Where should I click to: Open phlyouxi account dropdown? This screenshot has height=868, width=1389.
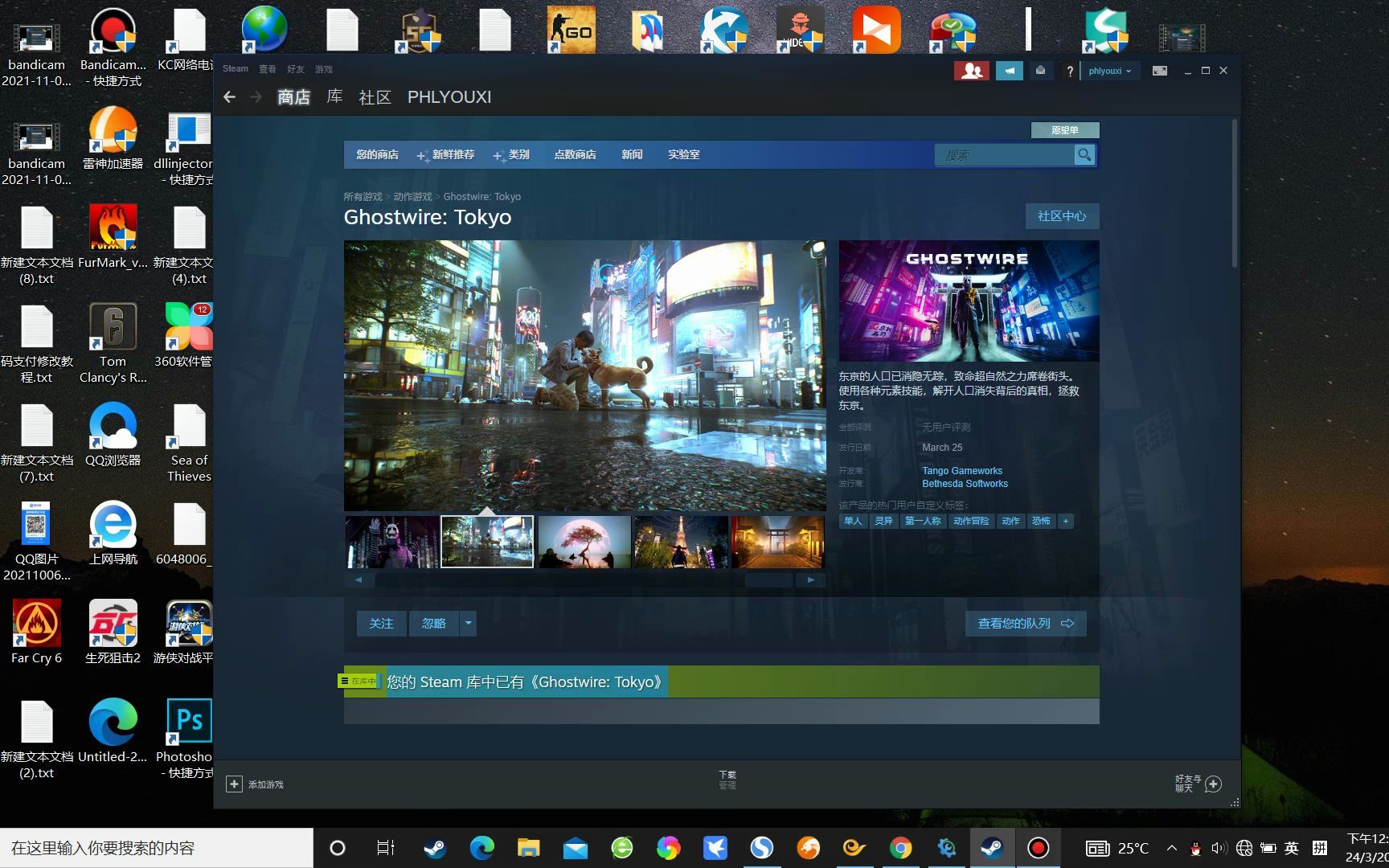click(1109, 71)
